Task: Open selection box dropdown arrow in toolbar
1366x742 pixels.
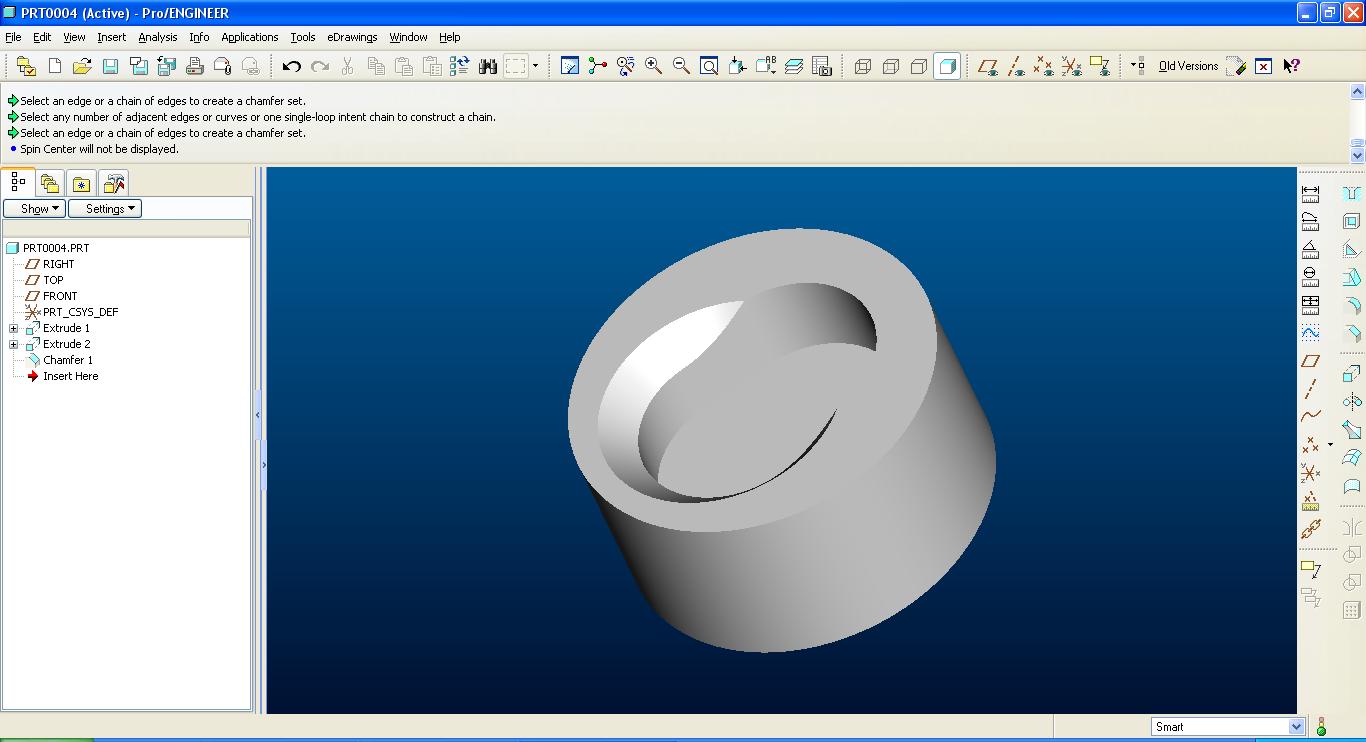Action: 535,66
